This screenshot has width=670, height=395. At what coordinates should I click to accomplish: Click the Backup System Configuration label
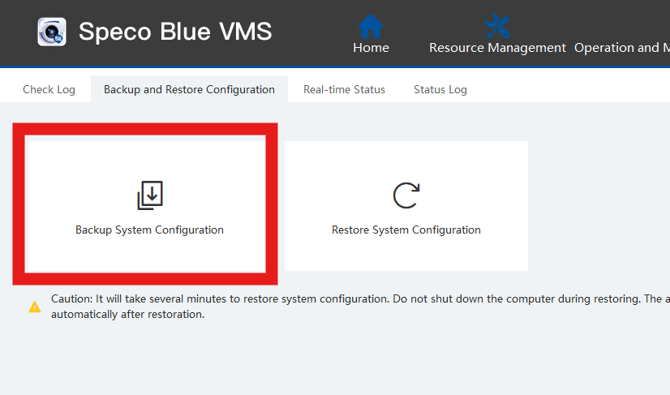(150, 230)
